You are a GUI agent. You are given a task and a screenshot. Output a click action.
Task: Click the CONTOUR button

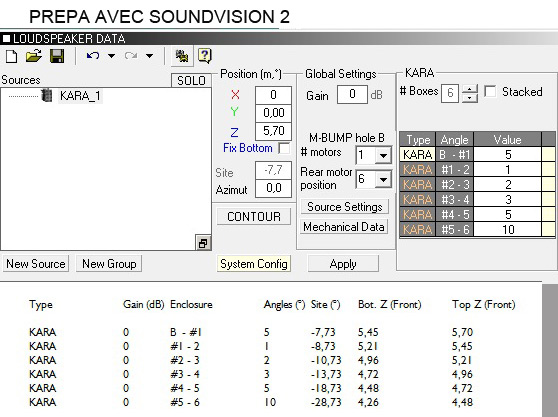(x=254, y=216)
